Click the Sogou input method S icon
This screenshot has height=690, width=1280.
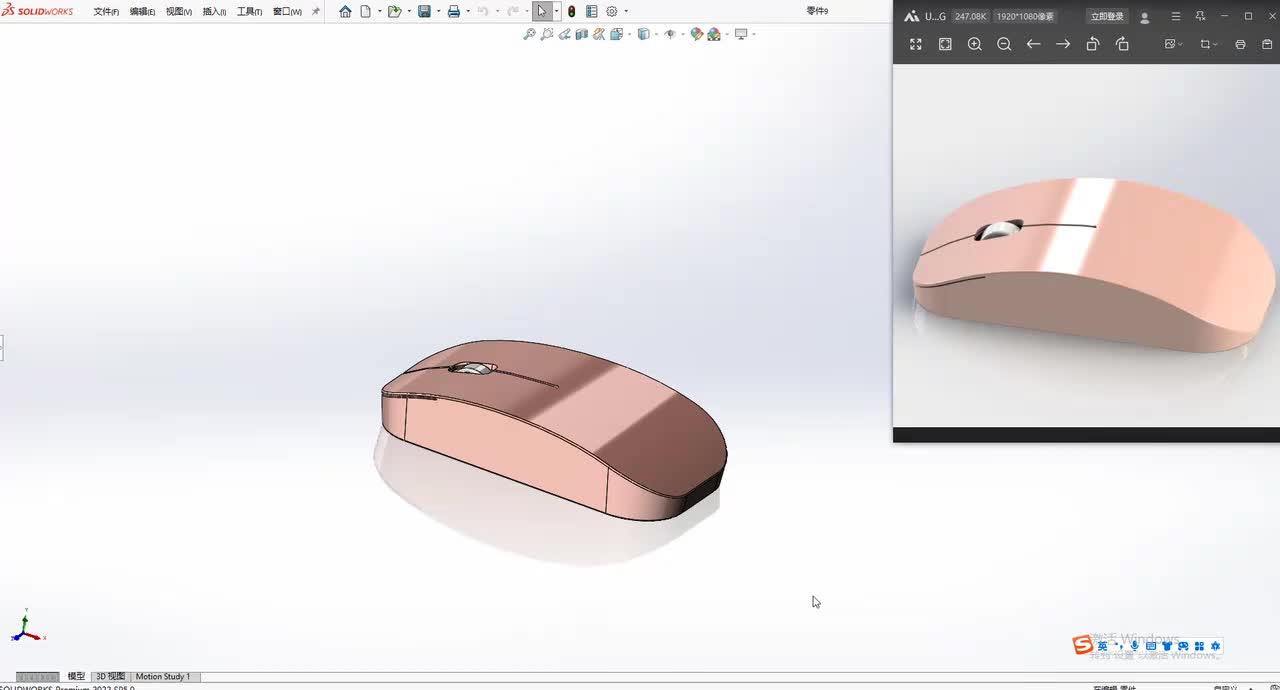[1082, 645]
